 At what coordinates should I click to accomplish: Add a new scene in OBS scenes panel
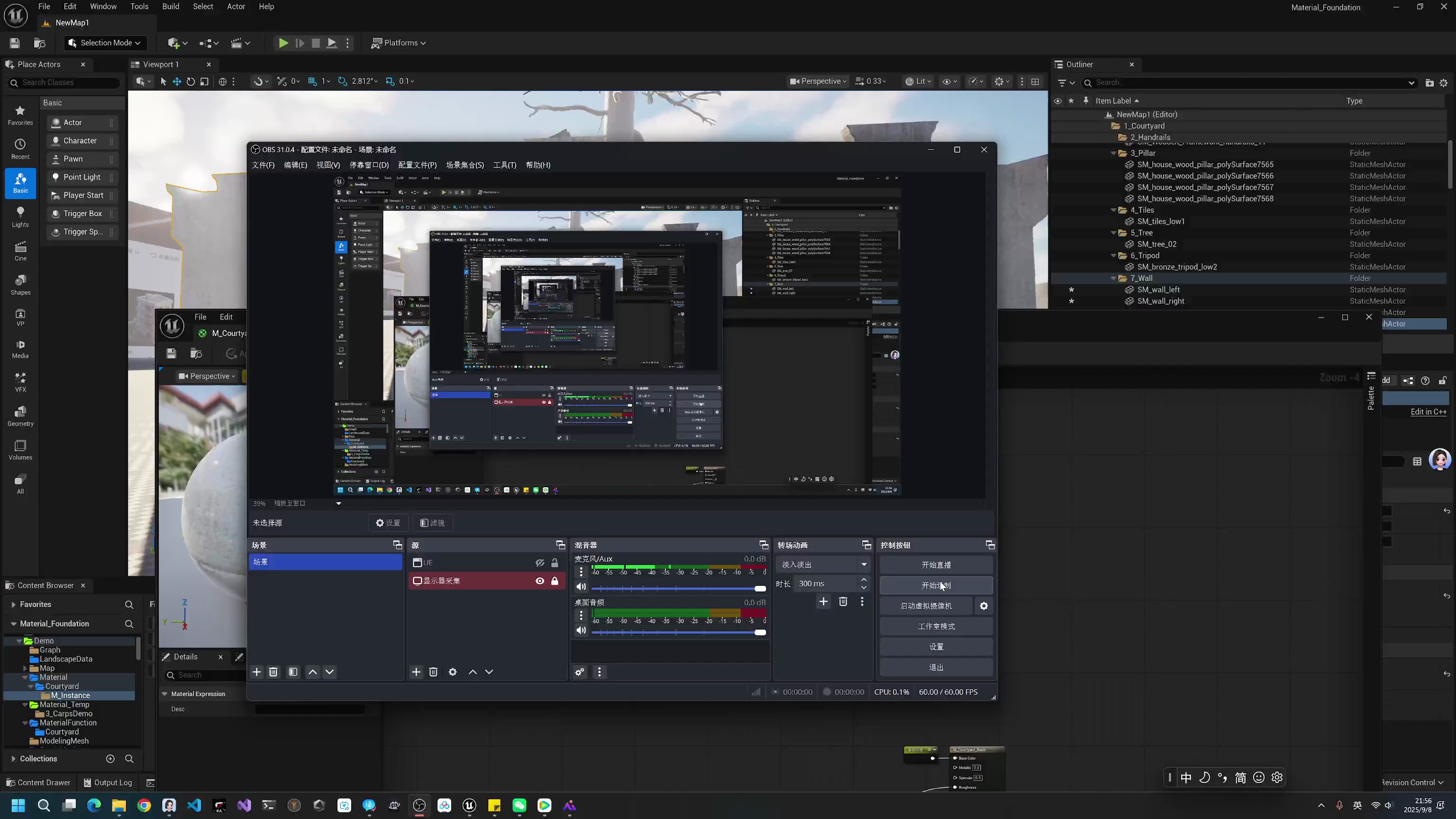pos(256,672)
